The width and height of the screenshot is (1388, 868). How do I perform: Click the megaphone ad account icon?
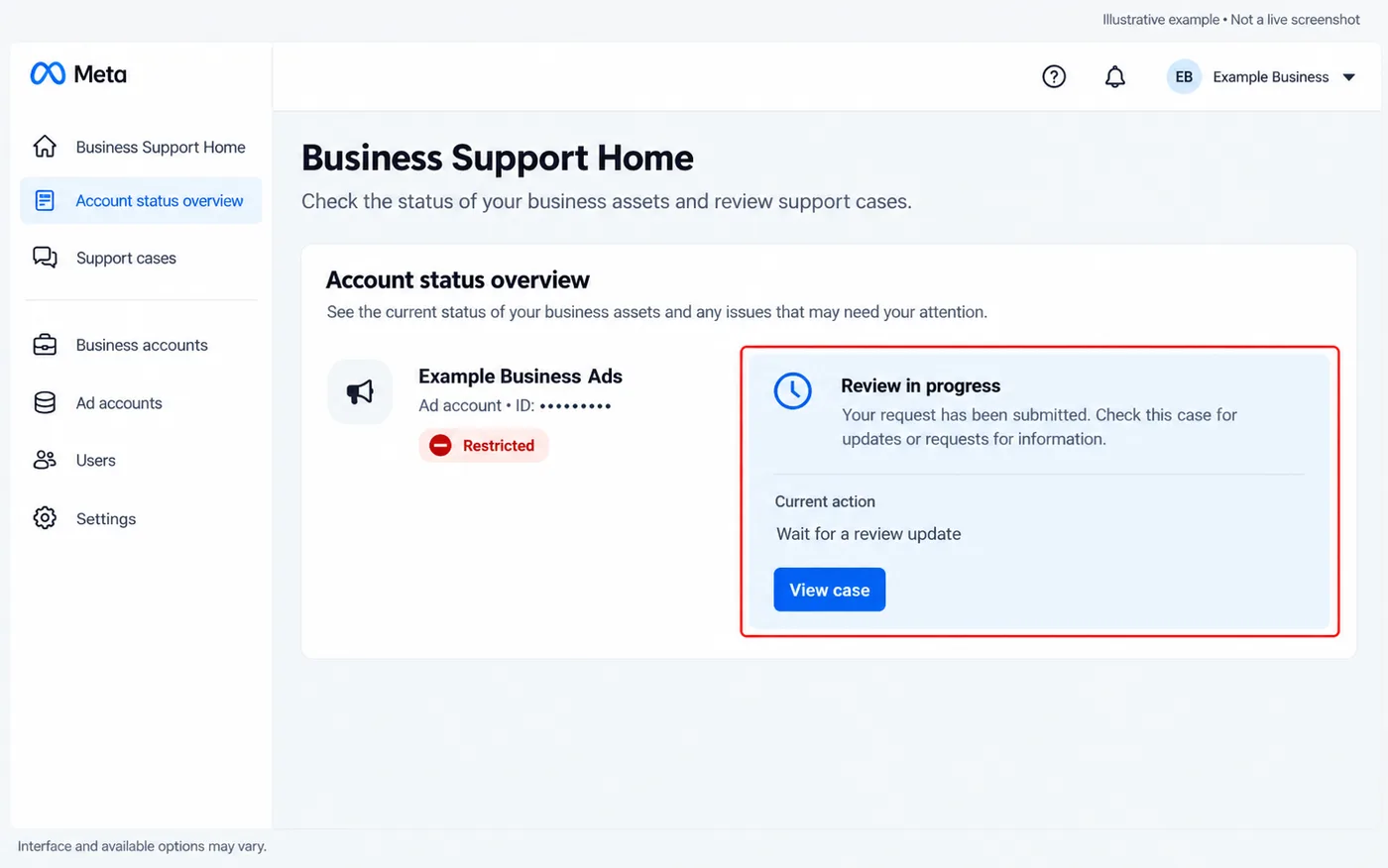(x=360, y=392)
